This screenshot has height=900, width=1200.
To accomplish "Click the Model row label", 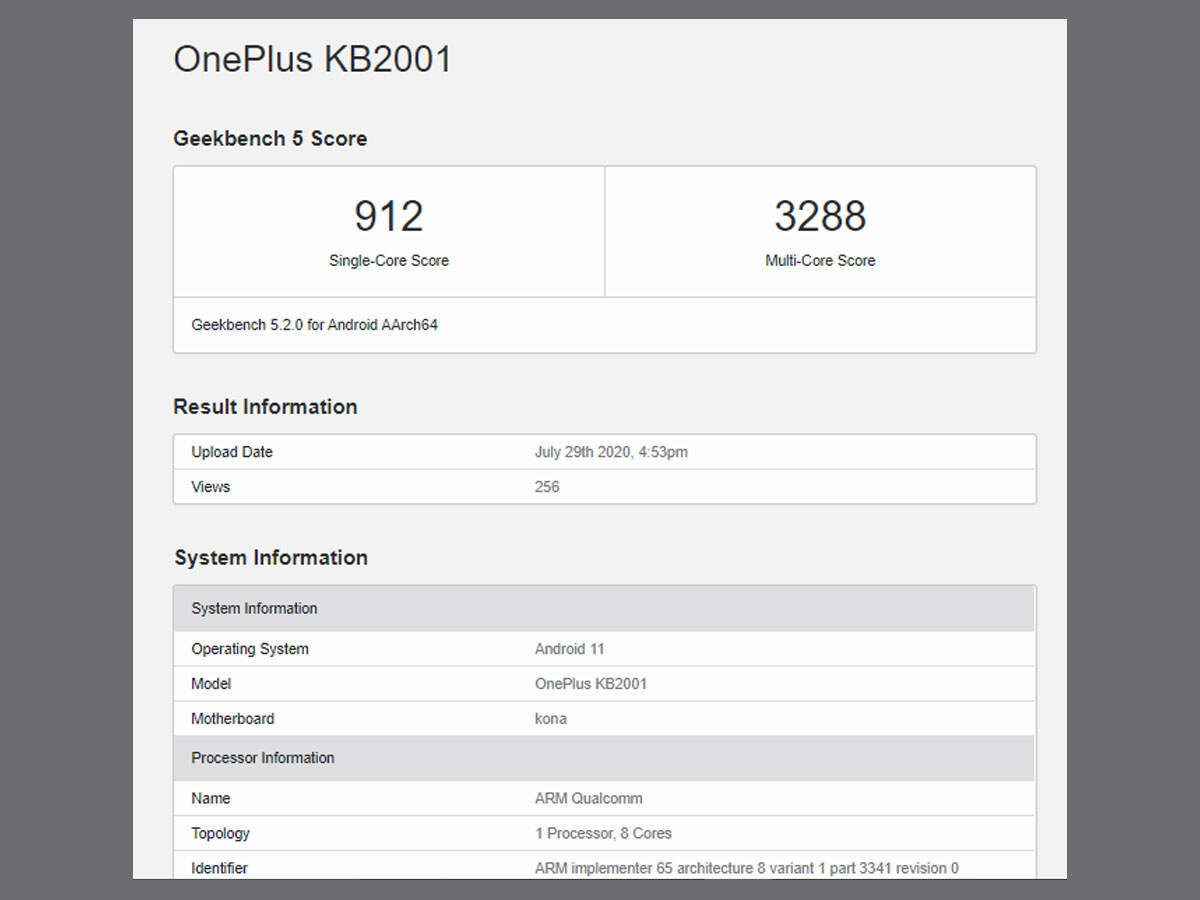I will (211, 684).
